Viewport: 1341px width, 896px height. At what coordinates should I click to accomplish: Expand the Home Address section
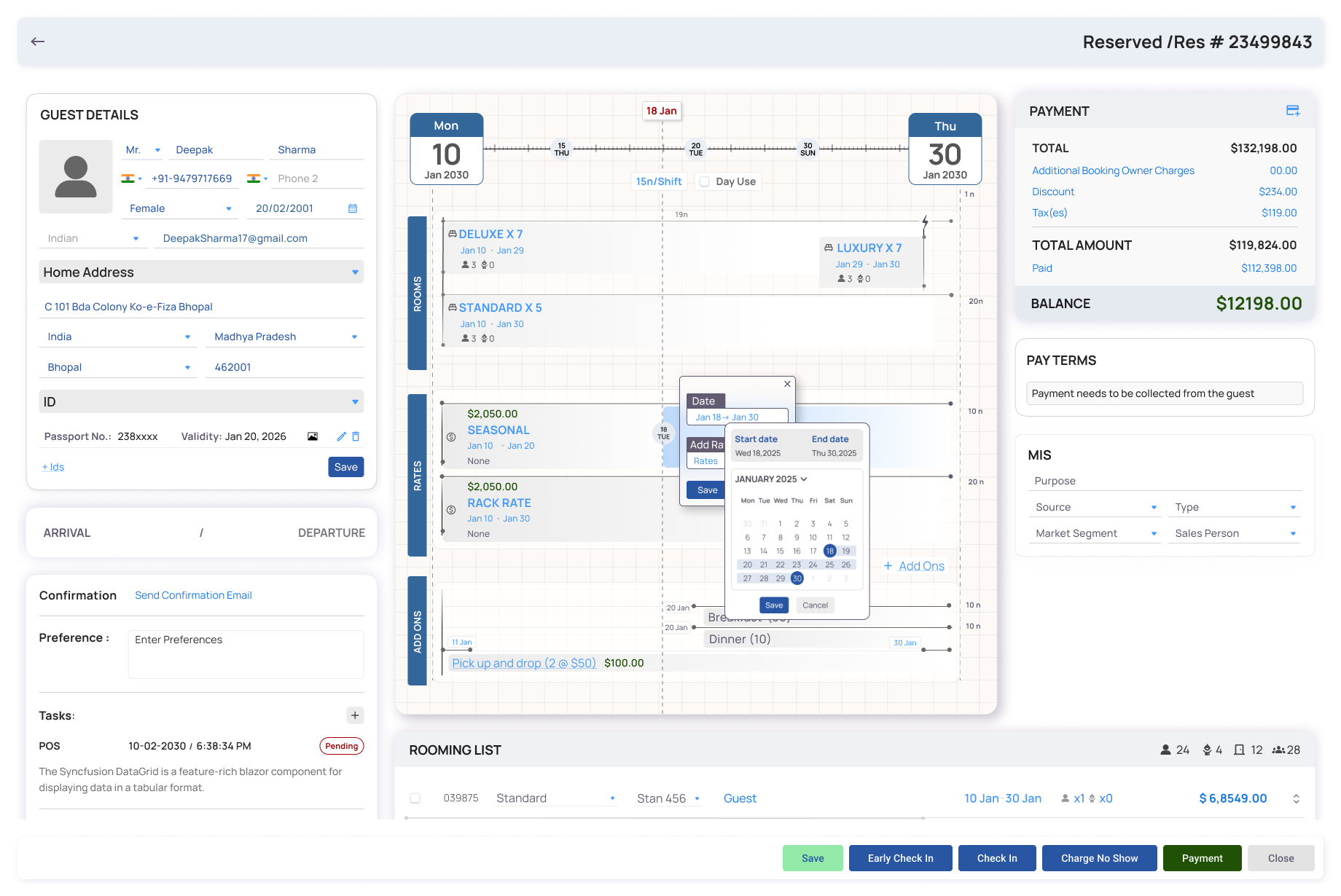(x=201, y=272)
